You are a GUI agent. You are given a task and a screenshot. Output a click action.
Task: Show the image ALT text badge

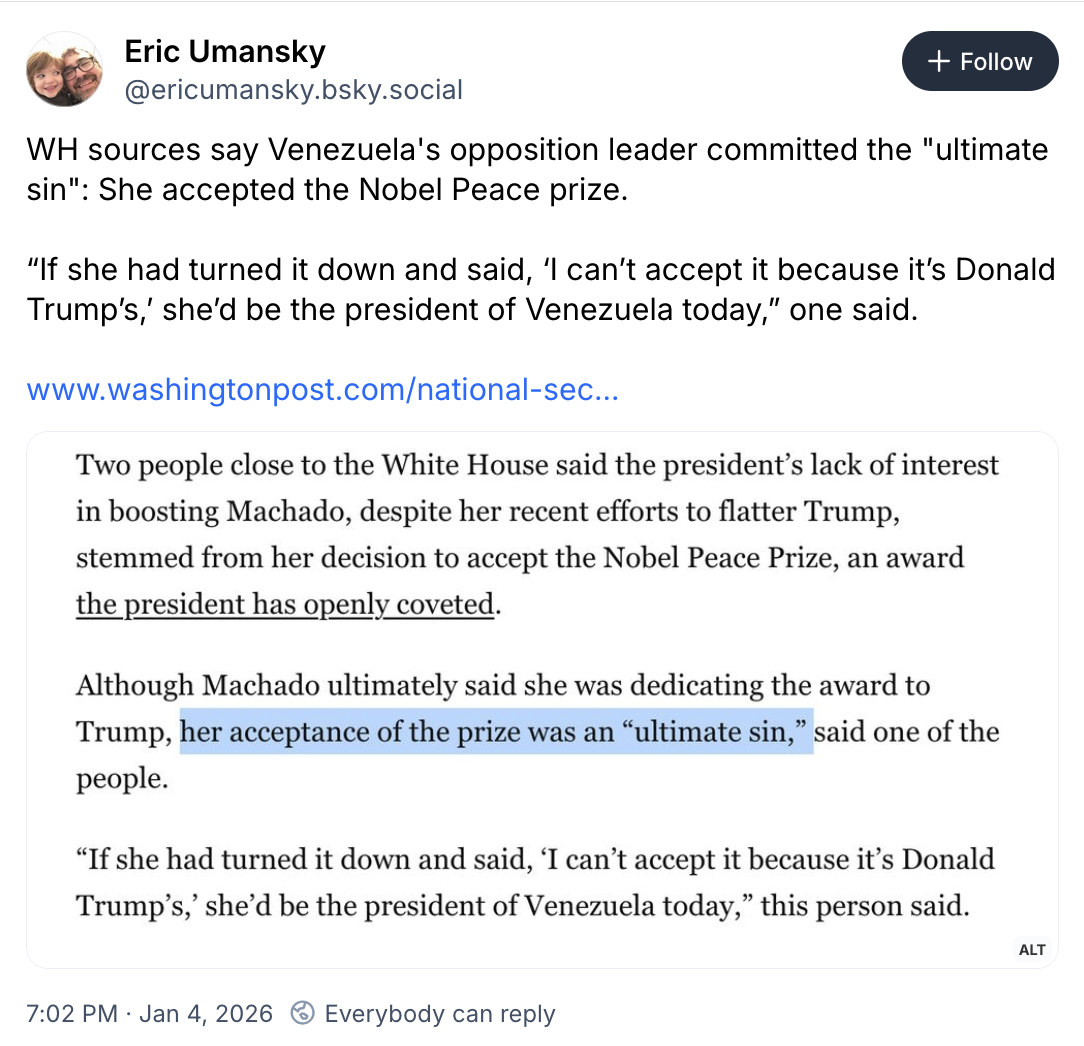click(x=1032, y=949)
